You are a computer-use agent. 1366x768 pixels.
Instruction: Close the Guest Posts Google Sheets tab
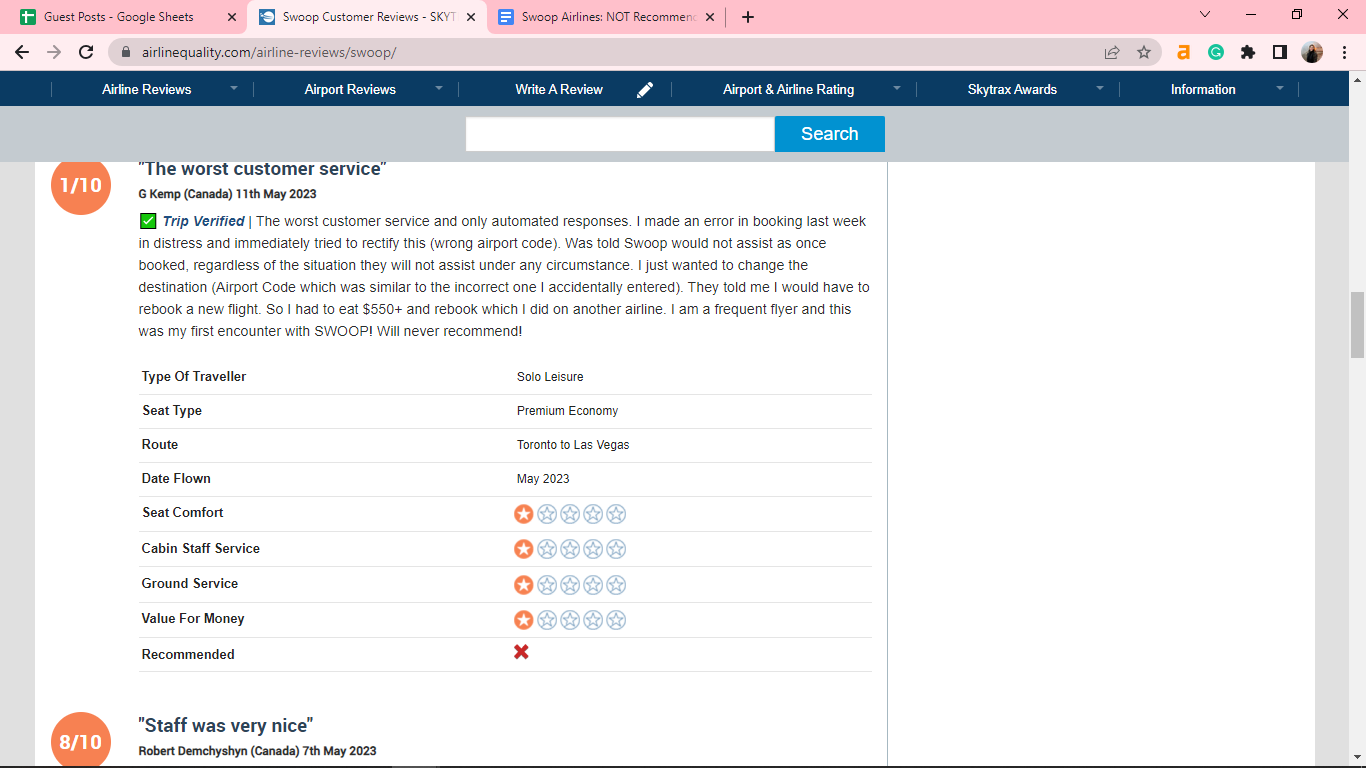(x=232, y=17)
